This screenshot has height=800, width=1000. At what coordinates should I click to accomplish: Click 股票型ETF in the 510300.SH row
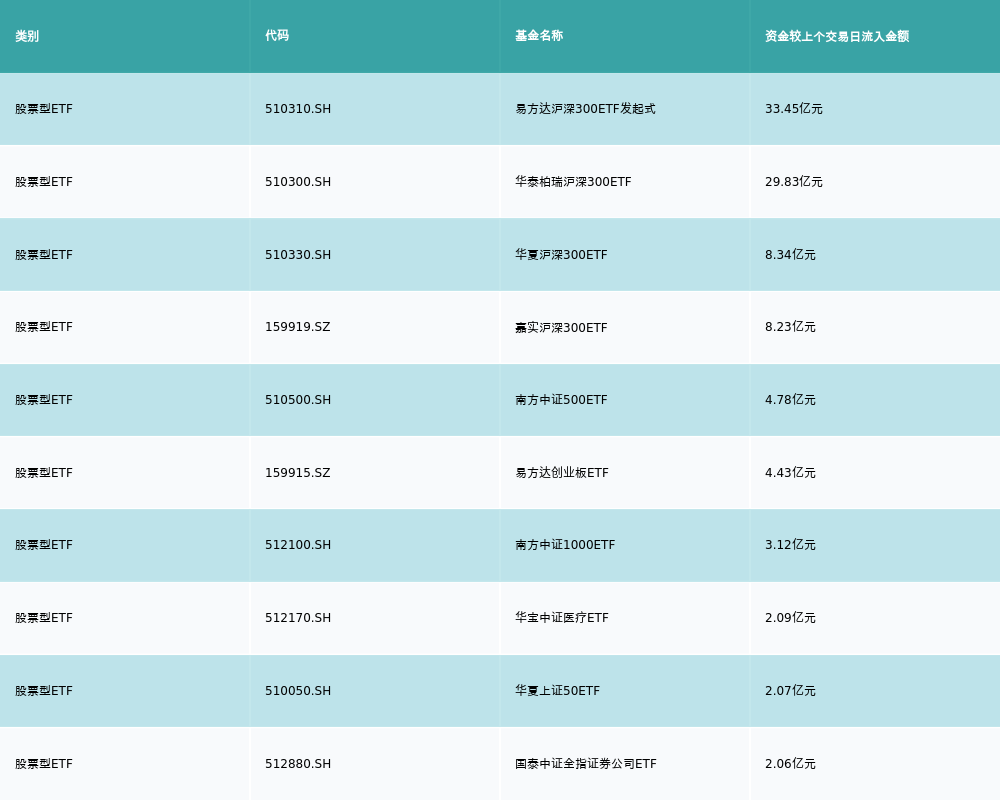coord(44,182)
